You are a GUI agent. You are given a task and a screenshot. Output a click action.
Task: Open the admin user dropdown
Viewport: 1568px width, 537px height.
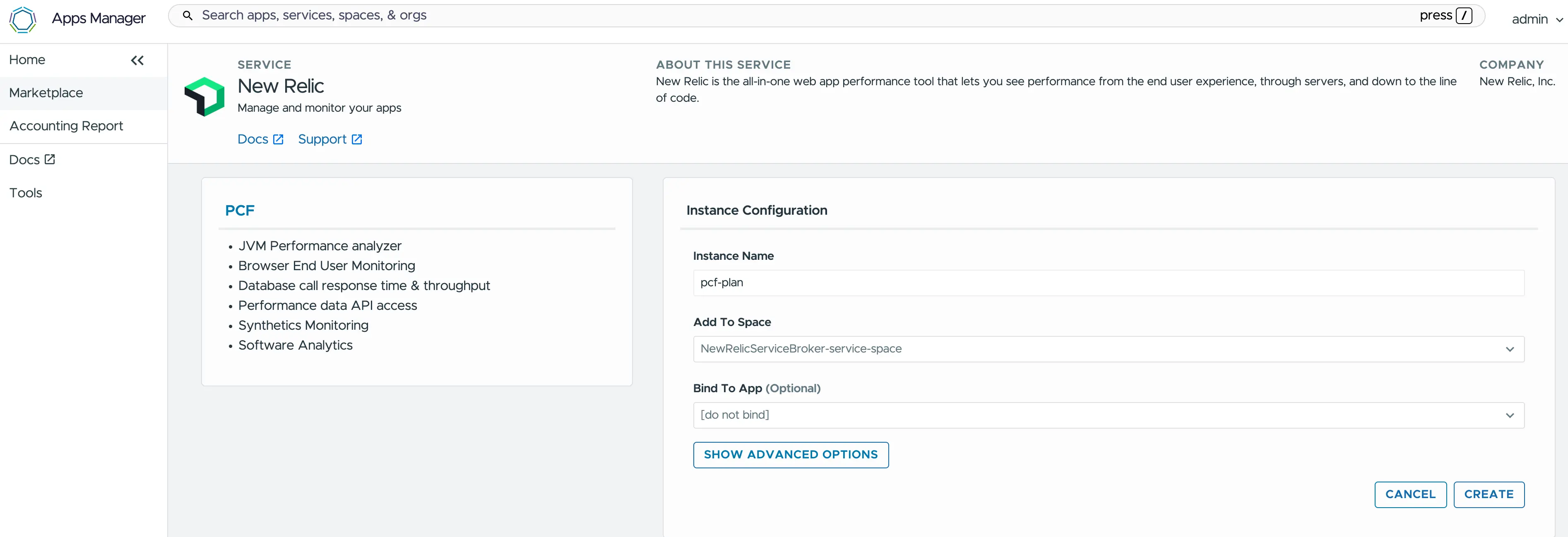1537,19
